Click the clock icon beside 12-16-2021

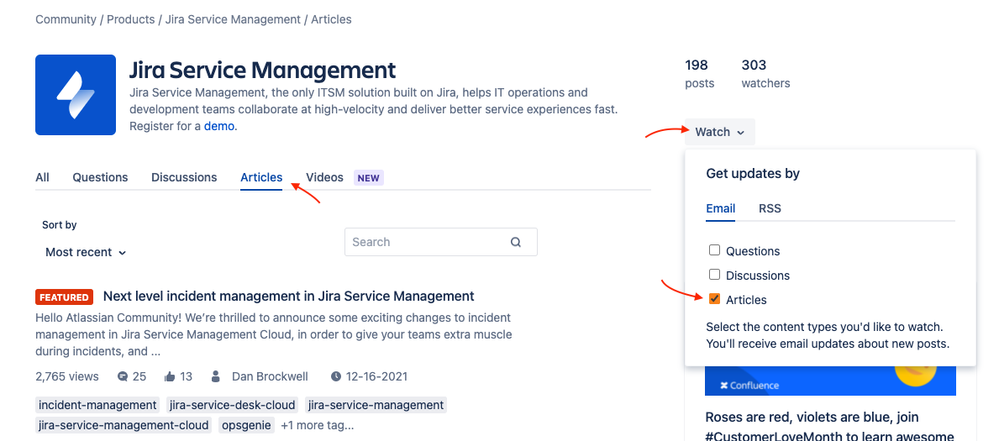[x=336, y=377]
